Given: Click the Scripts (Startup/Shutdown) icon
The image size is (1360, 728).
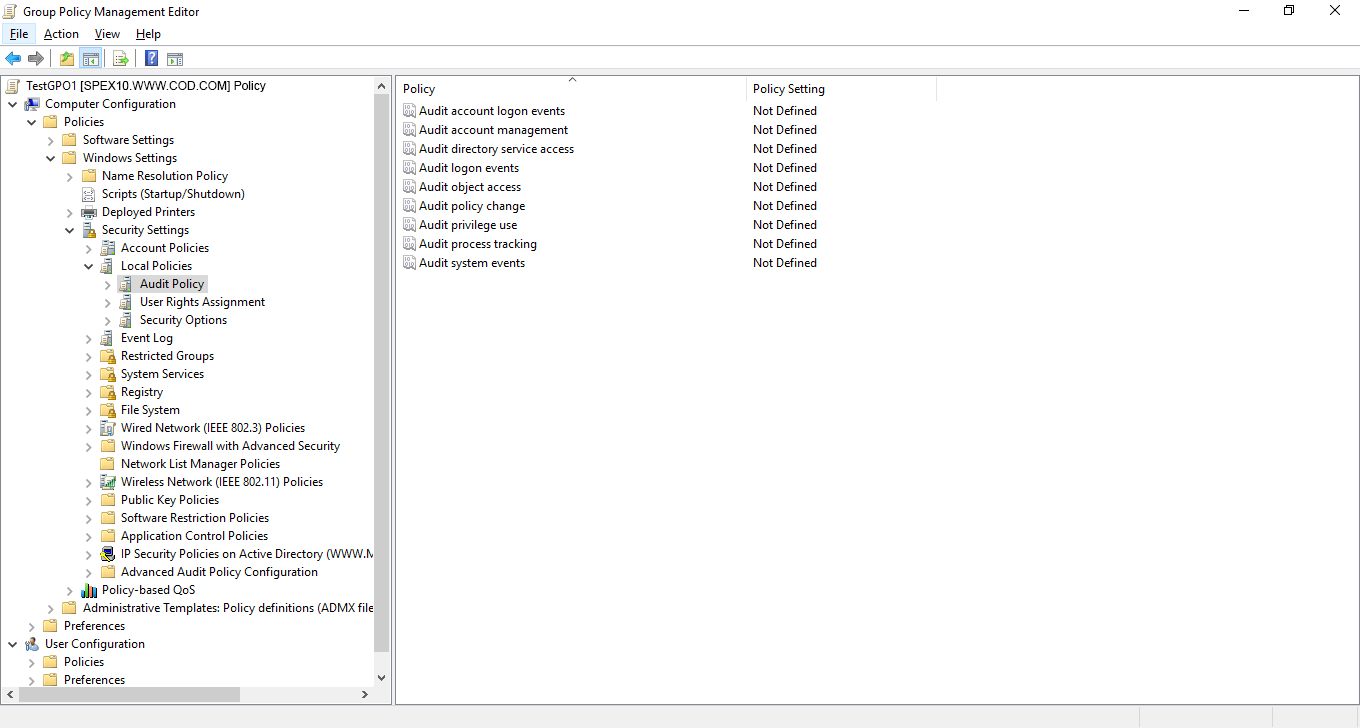Looking at the screenshot, I should 89,194.
